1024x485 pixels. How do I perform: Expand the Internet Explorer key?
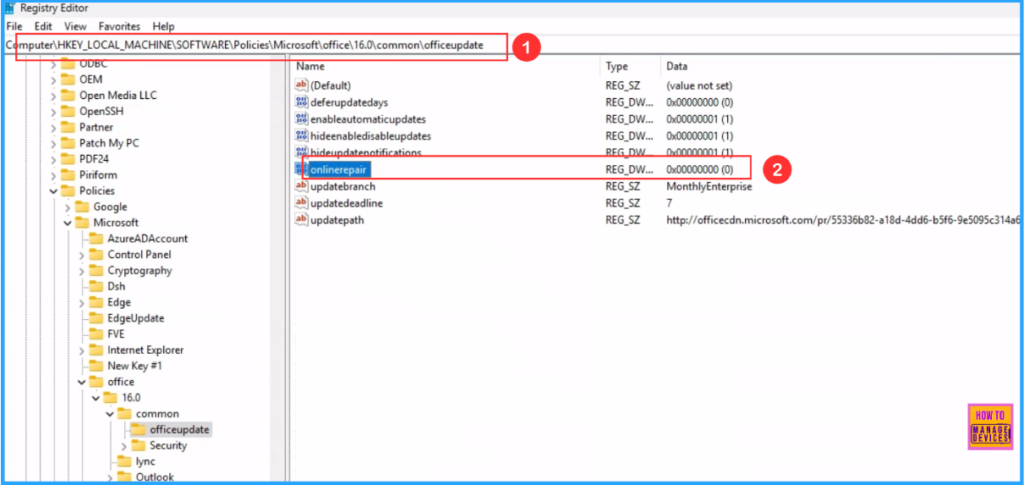pos(82,350)
